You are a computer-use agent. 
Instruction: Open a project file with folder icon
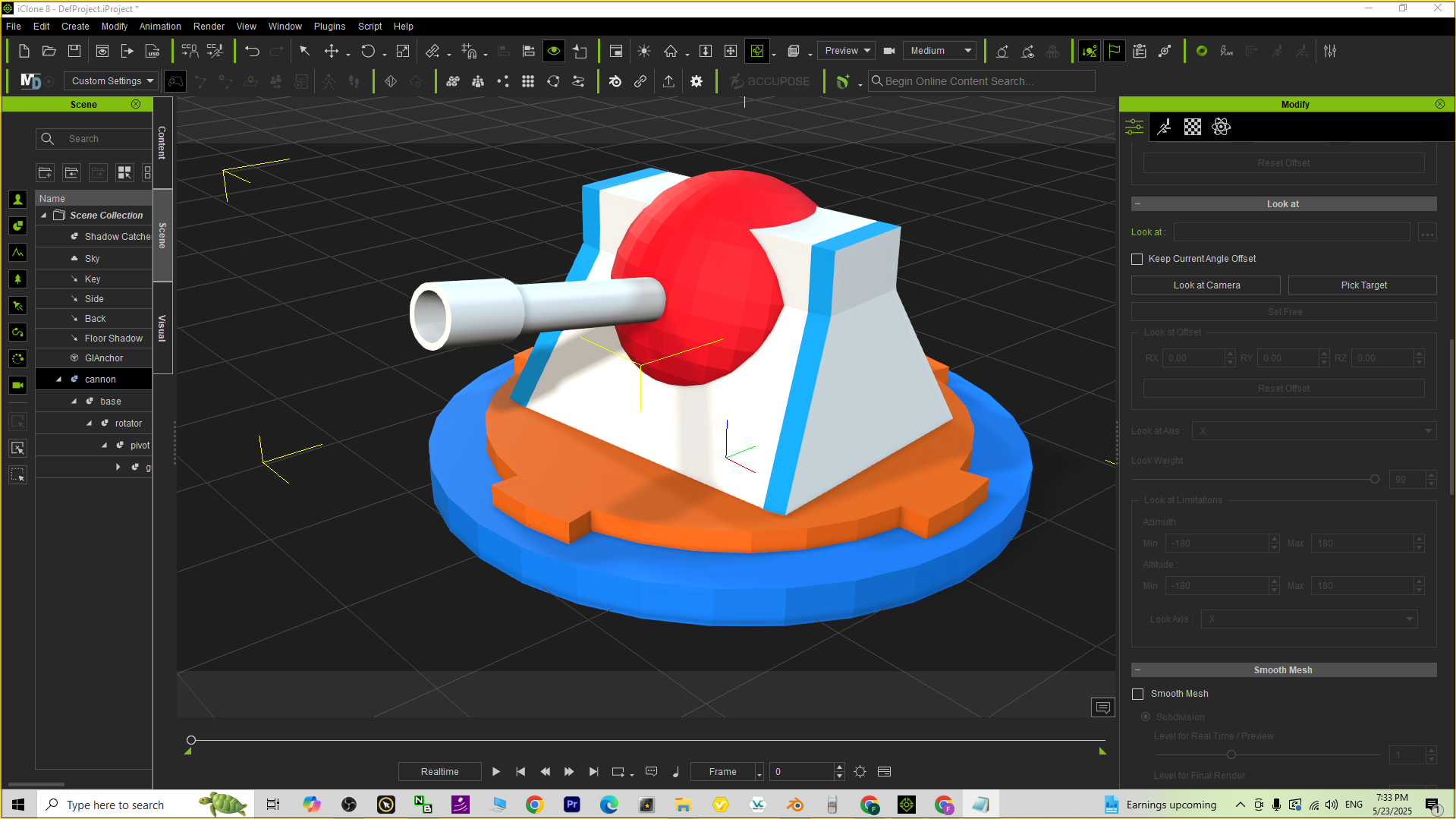coord(49,51)
